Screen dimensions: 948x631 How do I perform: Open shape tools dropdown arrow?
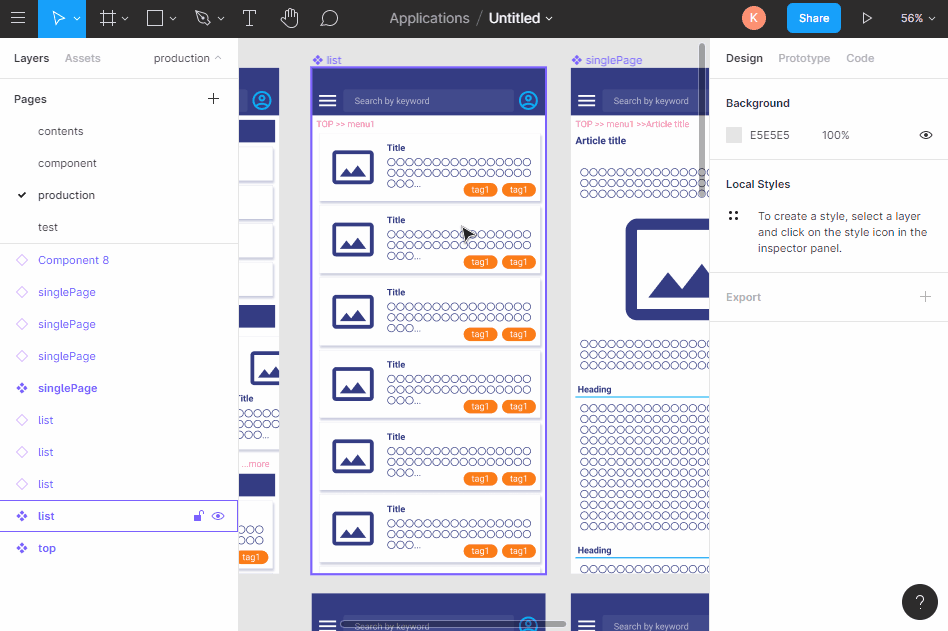[173, 19]
